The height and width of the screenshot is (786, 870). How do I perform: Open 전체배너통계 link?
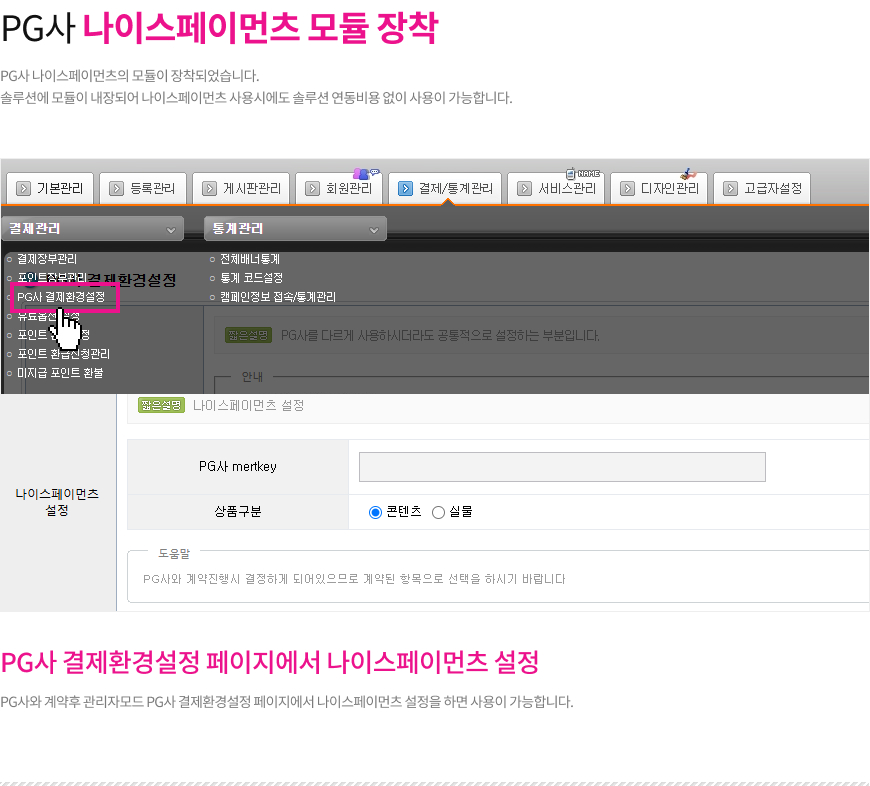(250, 259)
